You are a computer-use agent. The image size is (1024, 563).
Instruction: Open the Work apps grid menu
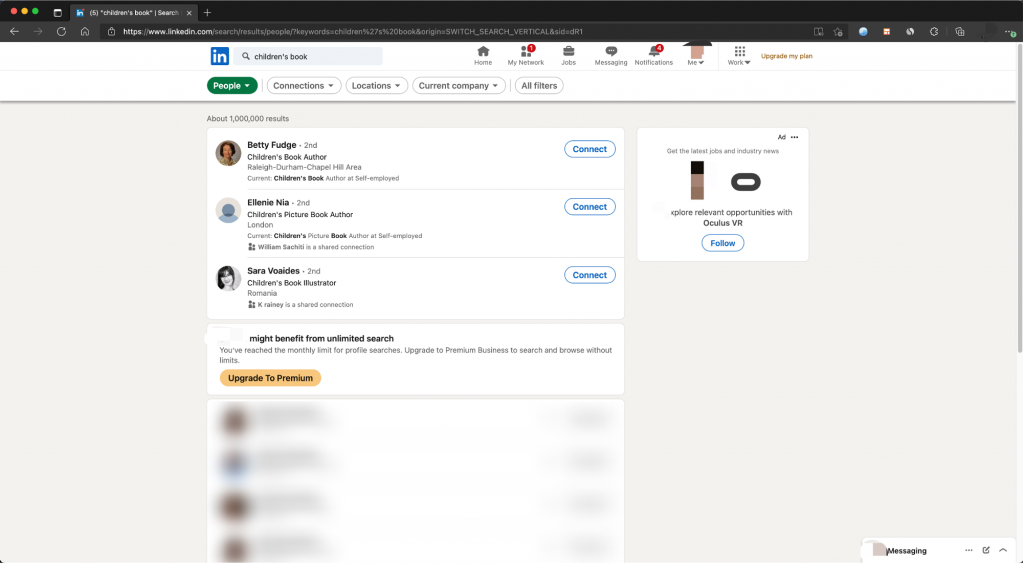coord(739,55)
